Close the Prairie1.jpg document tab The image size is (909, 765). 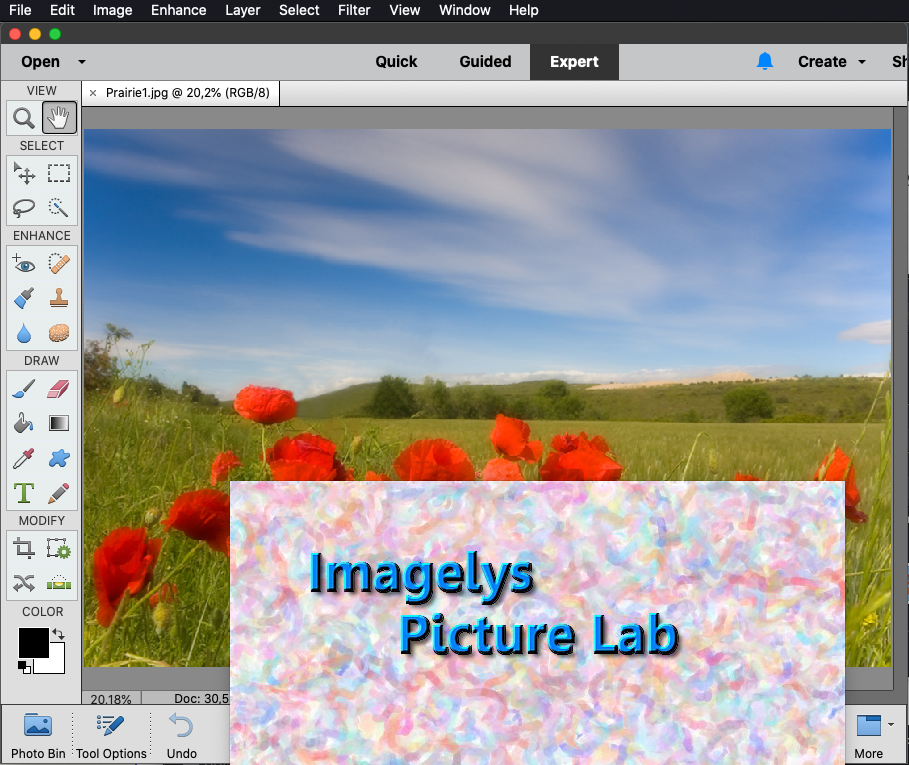[93, 93]
